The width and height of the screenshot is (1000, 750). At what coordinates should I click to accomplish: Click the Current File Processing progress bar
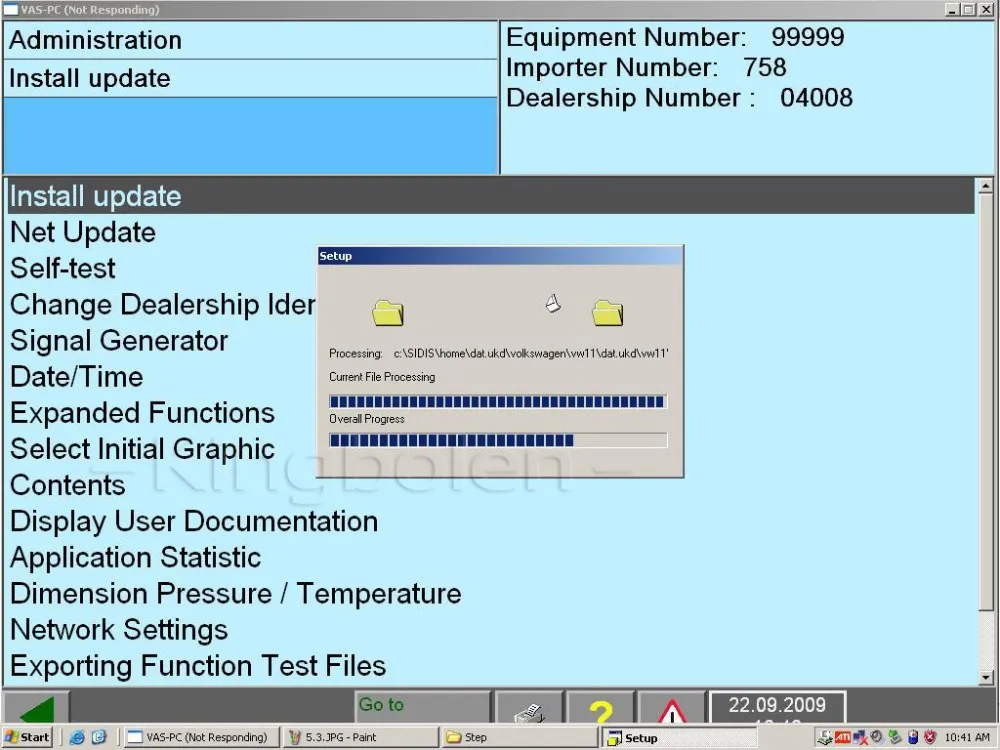(x=498, y=401)
